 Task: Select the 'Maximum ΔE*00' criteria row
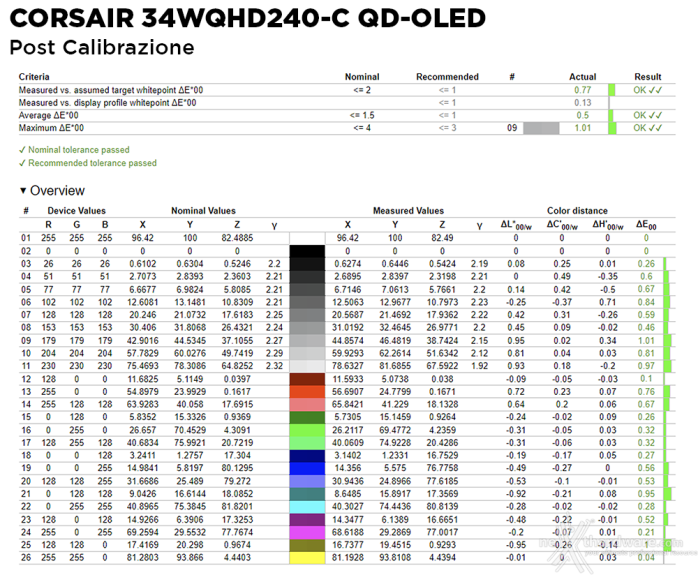coord(347,128)
